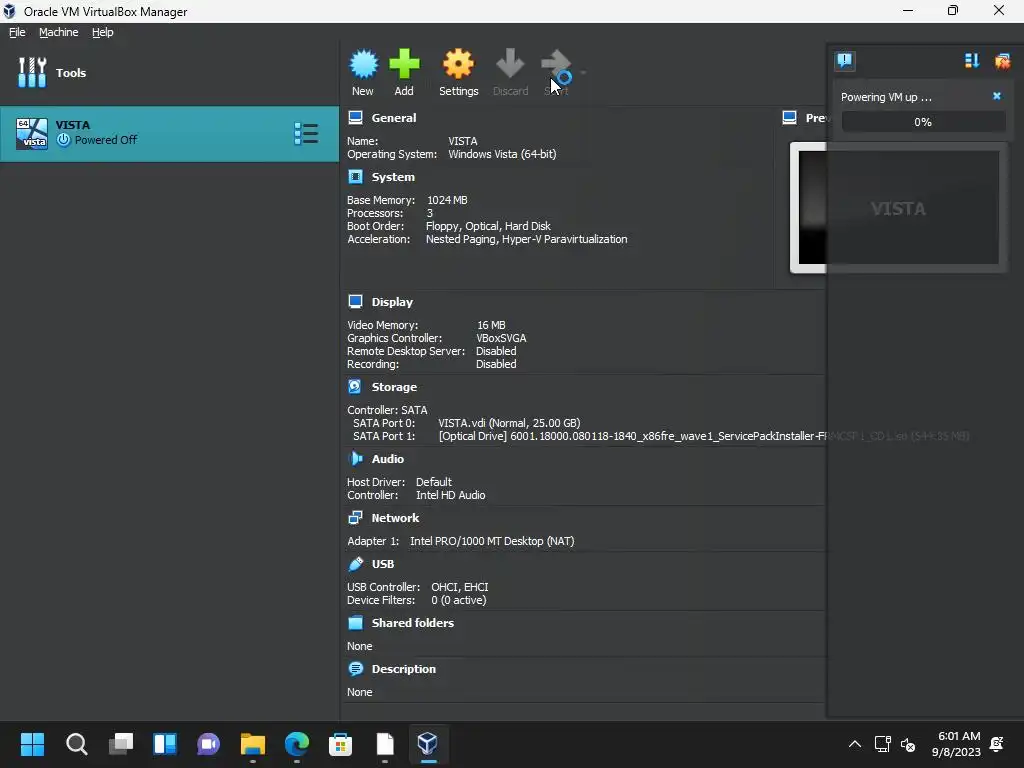
Task: Click the VISTA preview thumbnail
Action: click(898, 207)
